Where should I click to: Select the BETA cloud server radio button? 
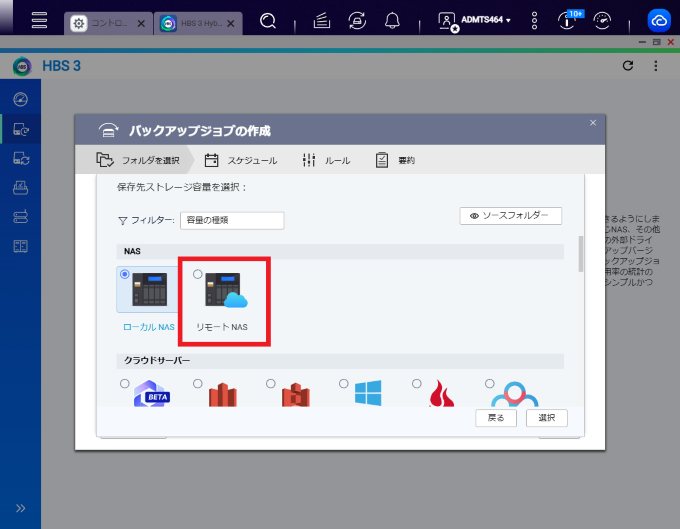tap(124, 383)
